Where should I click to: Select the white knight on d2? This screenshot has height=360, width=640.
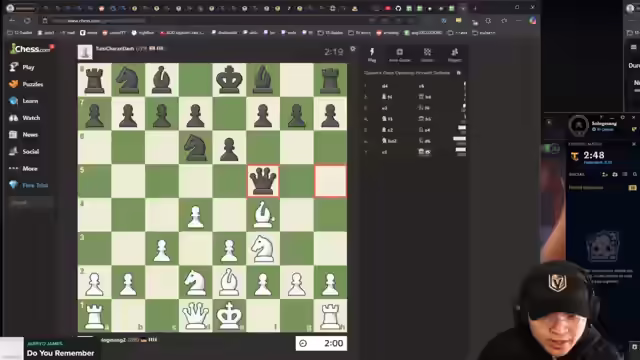pos(196,282)
